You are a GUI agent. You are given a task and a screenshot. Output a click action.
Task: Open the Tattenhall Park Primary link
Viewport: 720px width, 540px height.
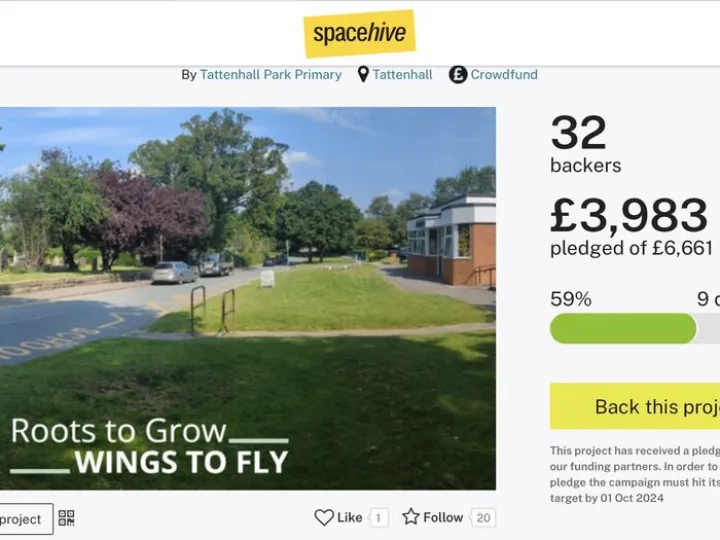pyautogui.click(x=270, y=75)
